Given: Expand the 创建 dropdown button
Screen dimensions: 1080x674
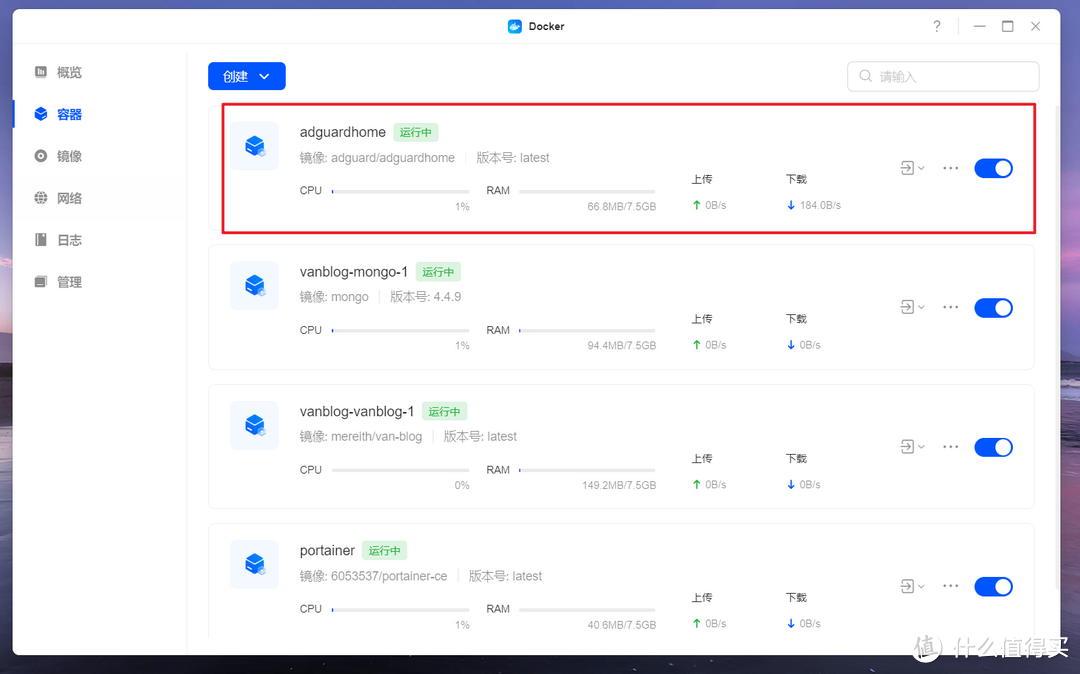Looking at the screenshot, I should click(x=246, y=76).
